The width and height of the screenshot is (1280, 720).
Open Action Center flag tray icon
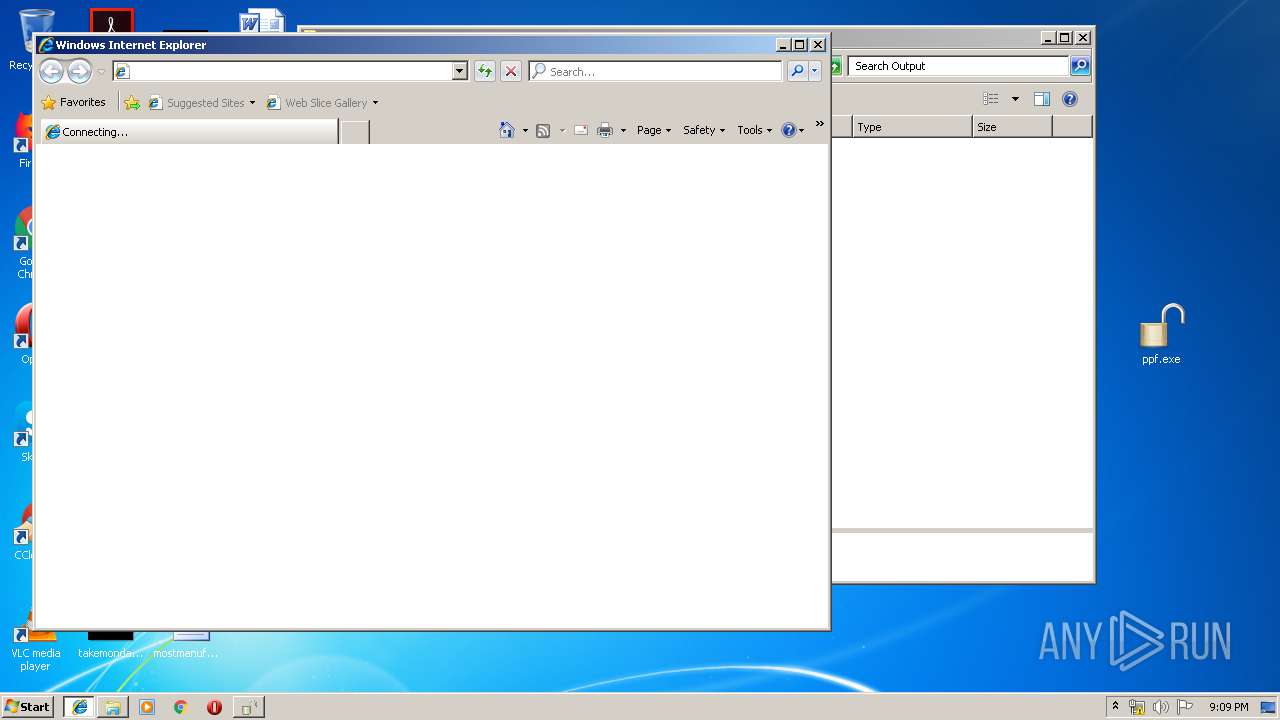tap(1185, 707)
